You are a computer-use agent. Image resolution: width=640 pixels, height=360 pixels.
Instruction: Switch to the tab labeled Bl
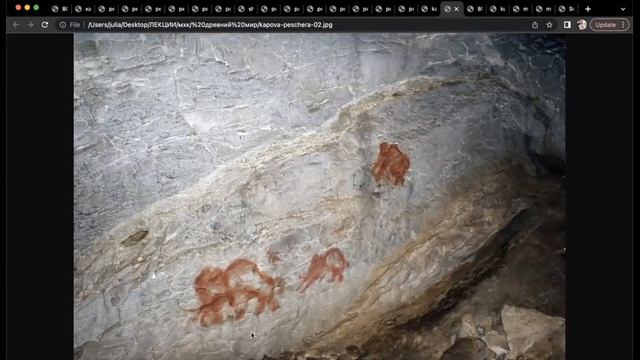pos(475,9)
